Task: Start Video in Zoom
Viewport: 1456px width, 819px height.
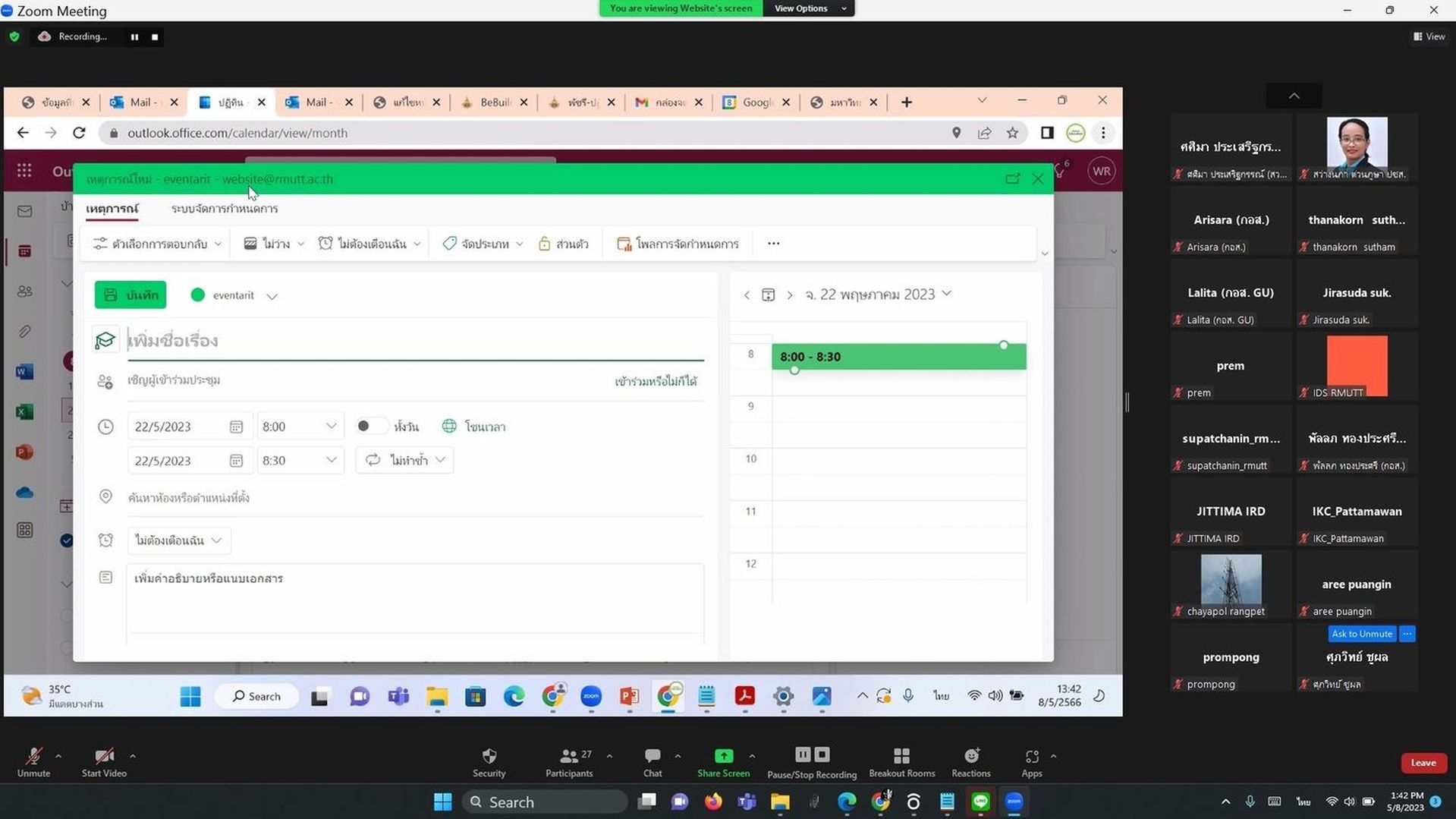Action: pos(104,762)
